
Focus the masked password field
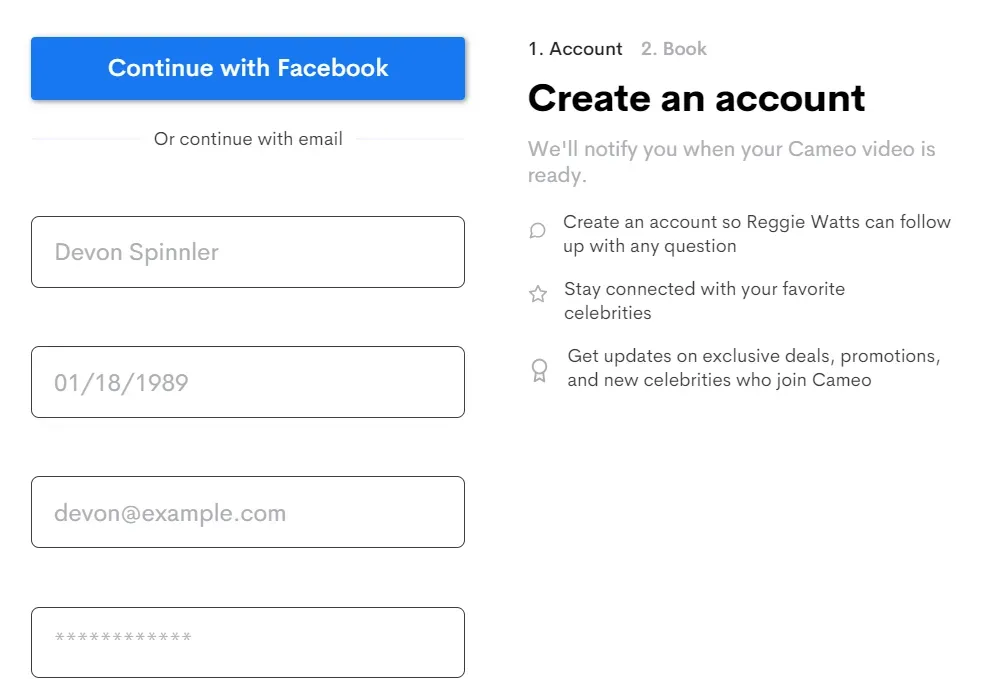248,642
